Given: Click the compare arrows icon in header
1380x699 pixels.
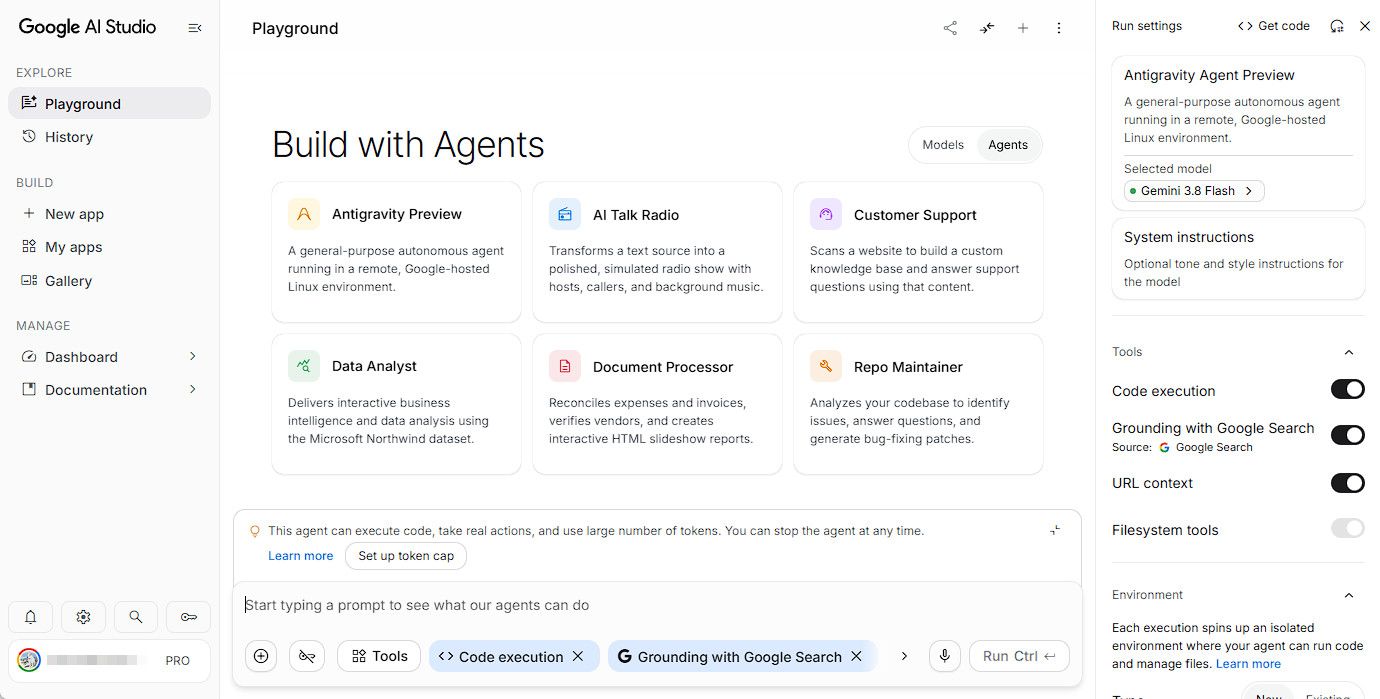Looking at the screenshot, I should tap(987, 28).
